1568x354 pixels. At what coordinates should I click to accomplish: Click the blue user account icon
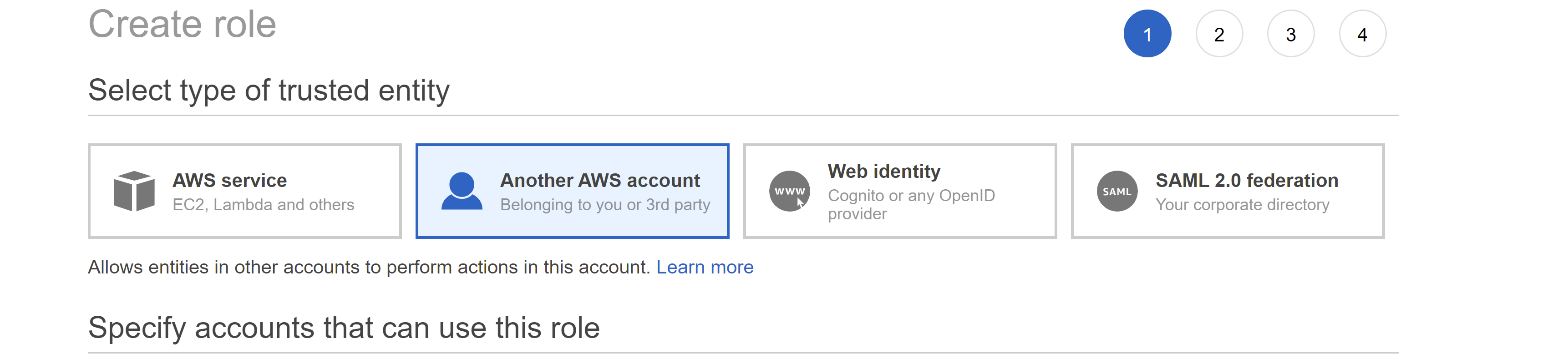[462, 191]
